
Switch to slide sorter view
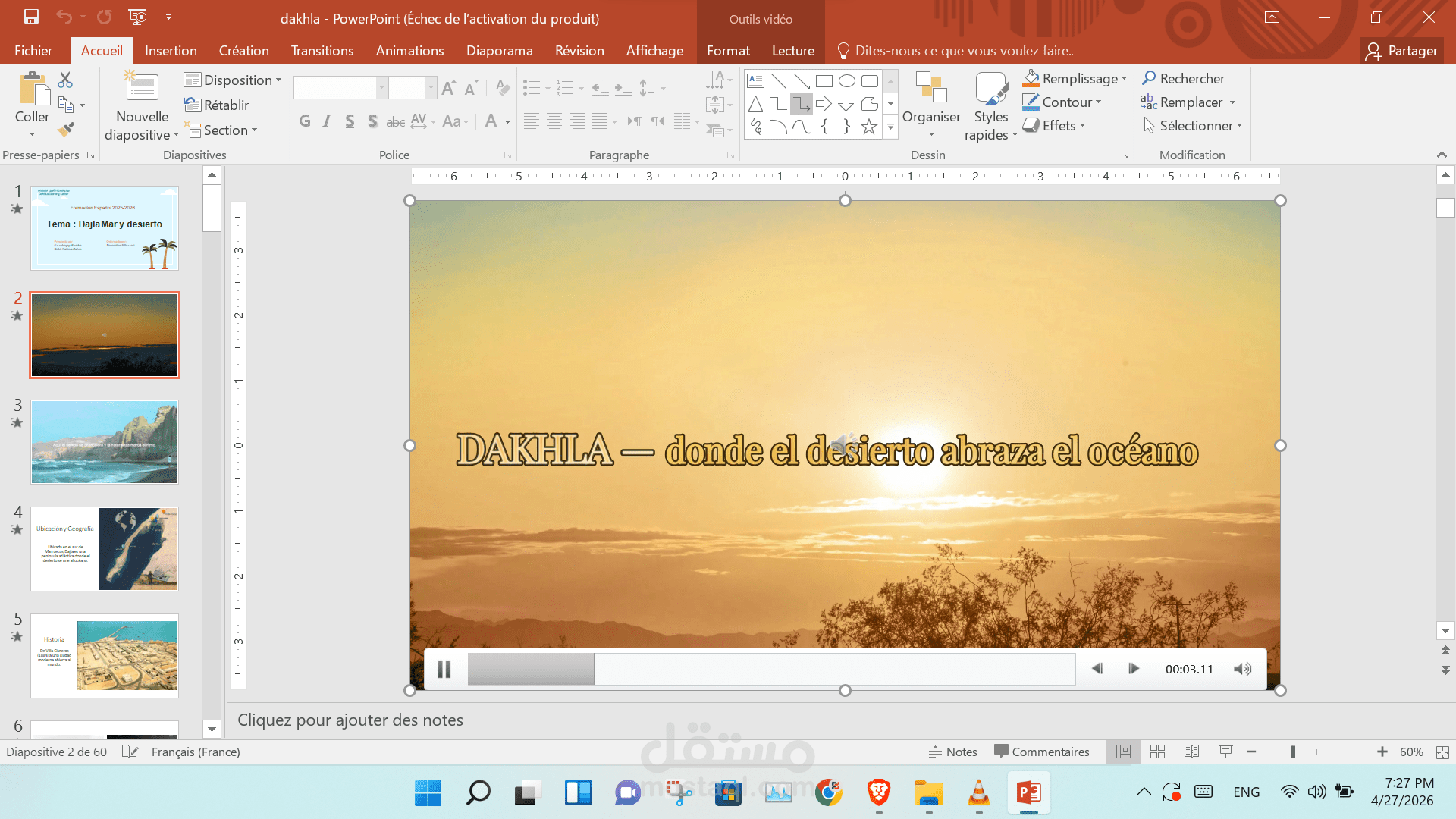pos(1157,752)
